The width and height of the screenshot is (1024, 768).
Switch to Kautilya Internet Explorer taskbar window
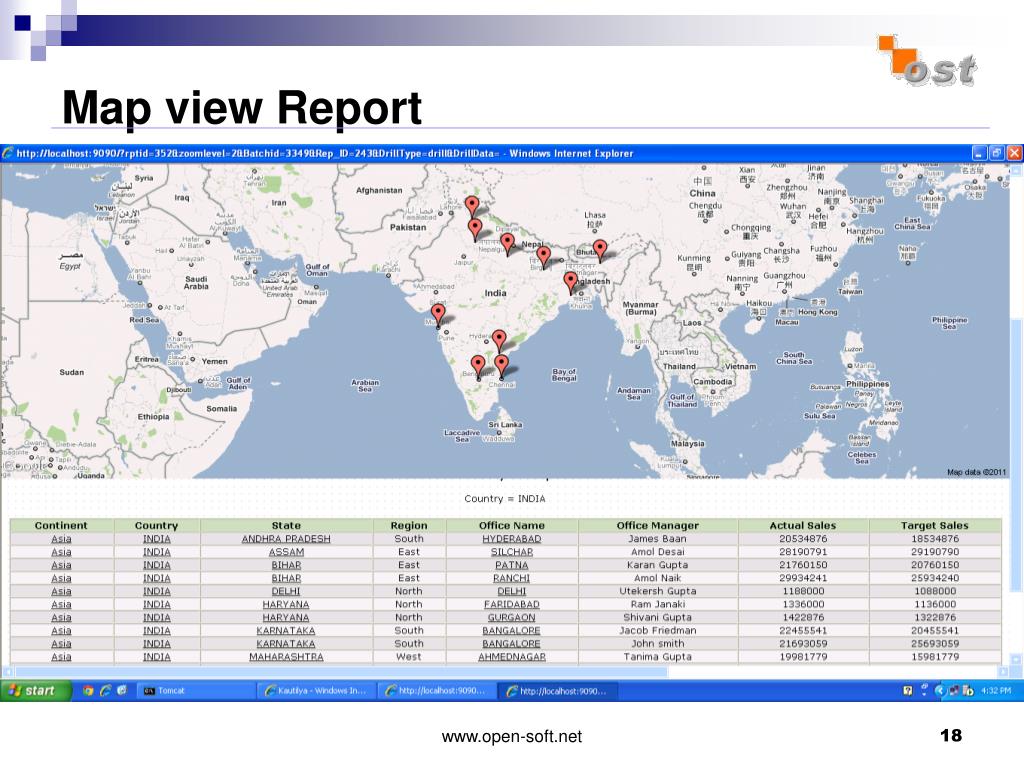[315, 690]
